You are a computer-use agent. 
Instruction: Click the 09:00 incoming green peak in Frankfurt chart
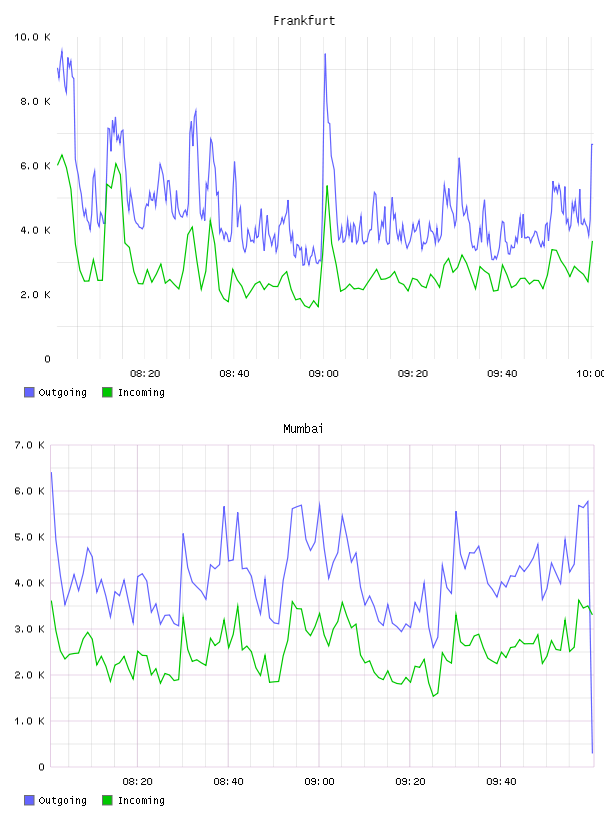coord(327,186)
